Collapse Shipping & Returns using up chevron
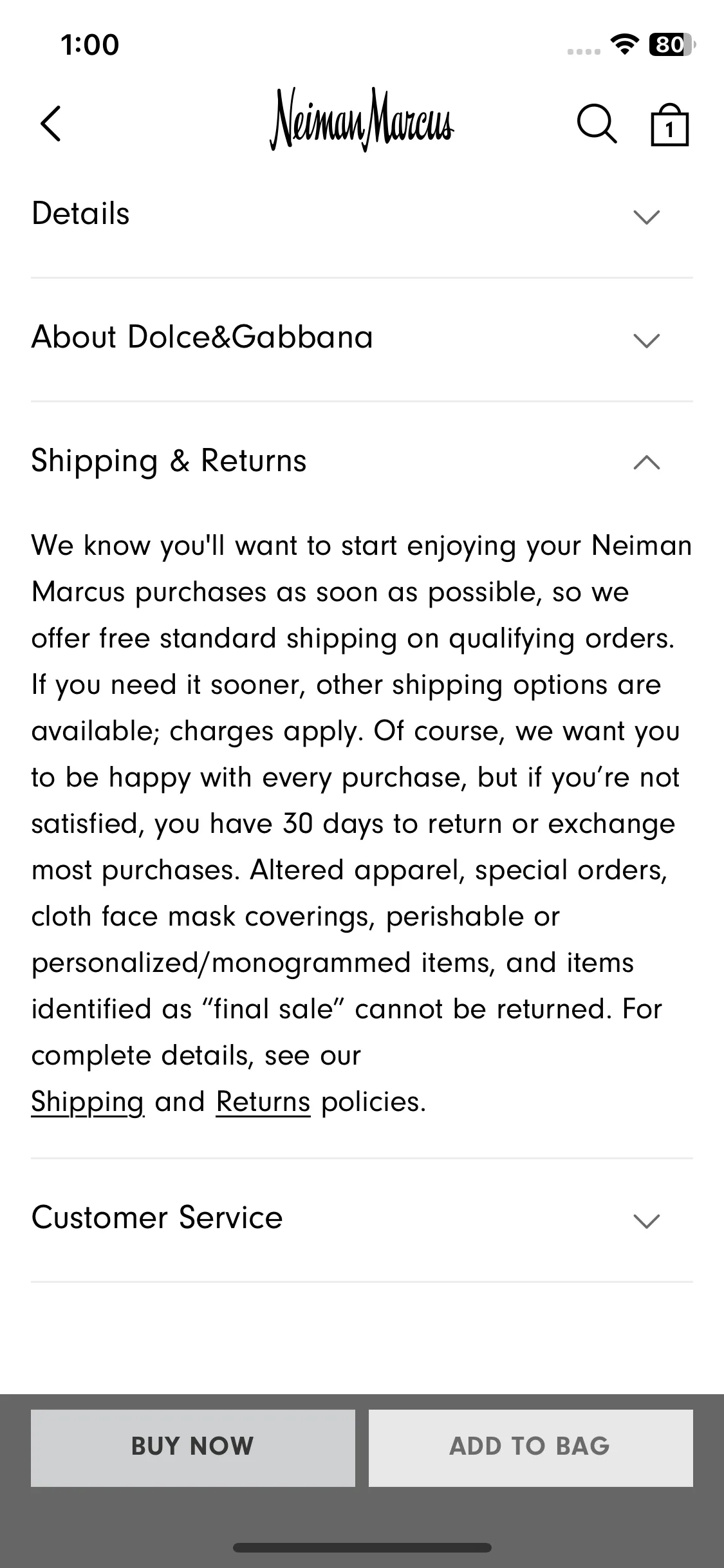Screen dimensions: 724x1568 (647, 462)
